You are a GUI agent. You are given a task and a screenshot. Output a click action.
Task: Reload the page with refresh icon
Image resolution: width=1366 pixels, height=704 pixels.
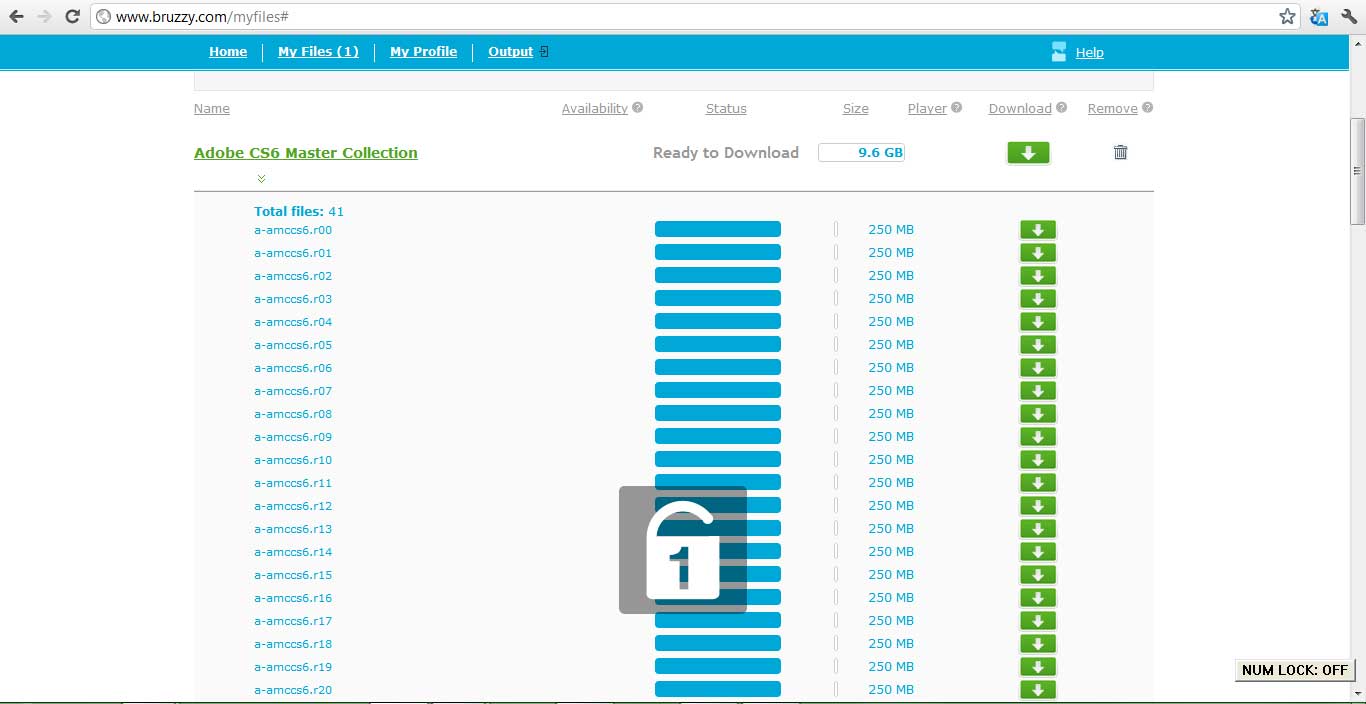pos(72,16)
